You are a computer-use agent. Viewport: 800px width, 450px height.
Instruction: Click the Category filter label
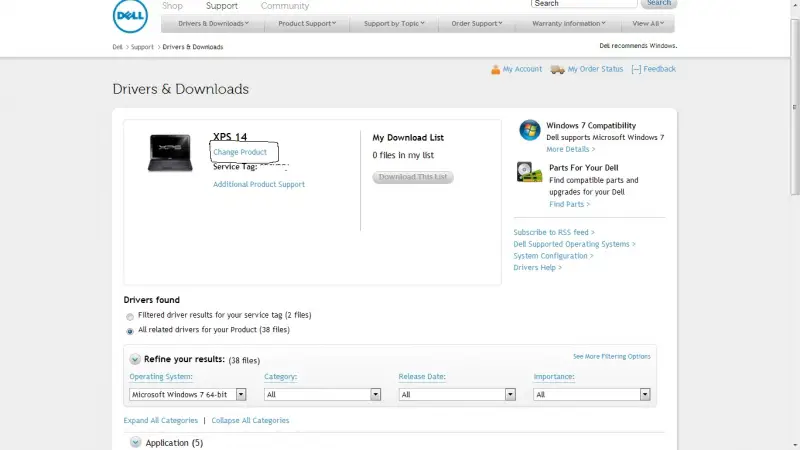(280, 377)
